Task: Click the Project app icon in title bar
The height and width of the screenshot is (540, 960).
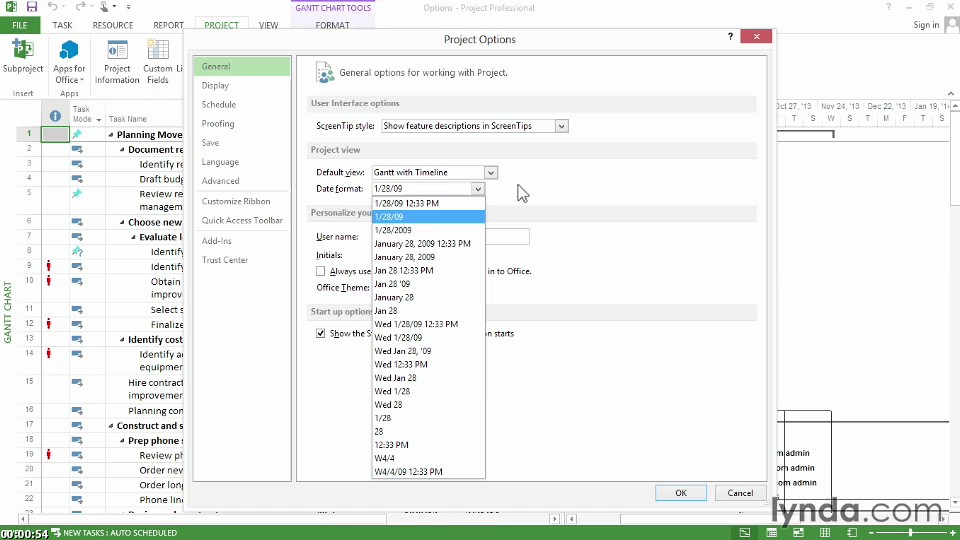Action: (10, 7)
